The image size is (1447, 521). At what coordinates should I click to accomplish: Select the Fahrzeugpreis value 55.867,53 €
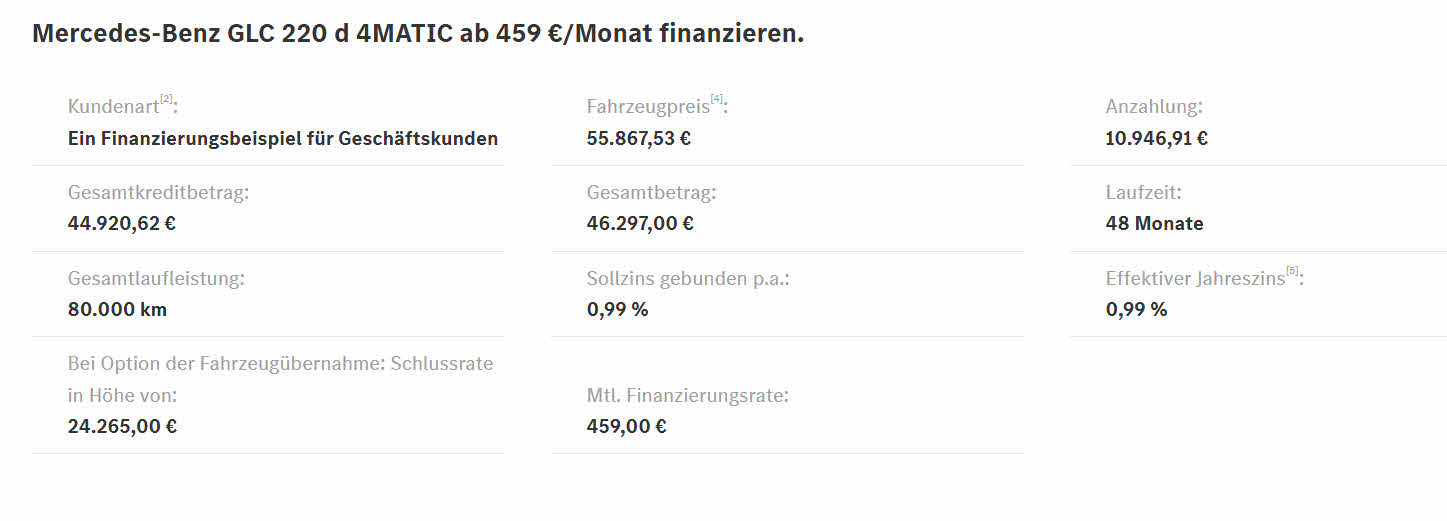tap(639, 138)
